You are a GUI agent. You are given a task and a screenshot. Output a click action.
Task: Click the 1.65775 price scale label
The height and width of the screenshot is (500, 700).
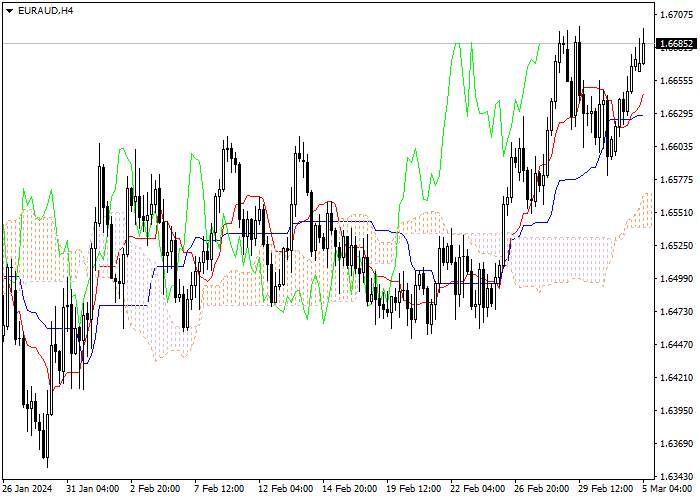coord(677,179)
